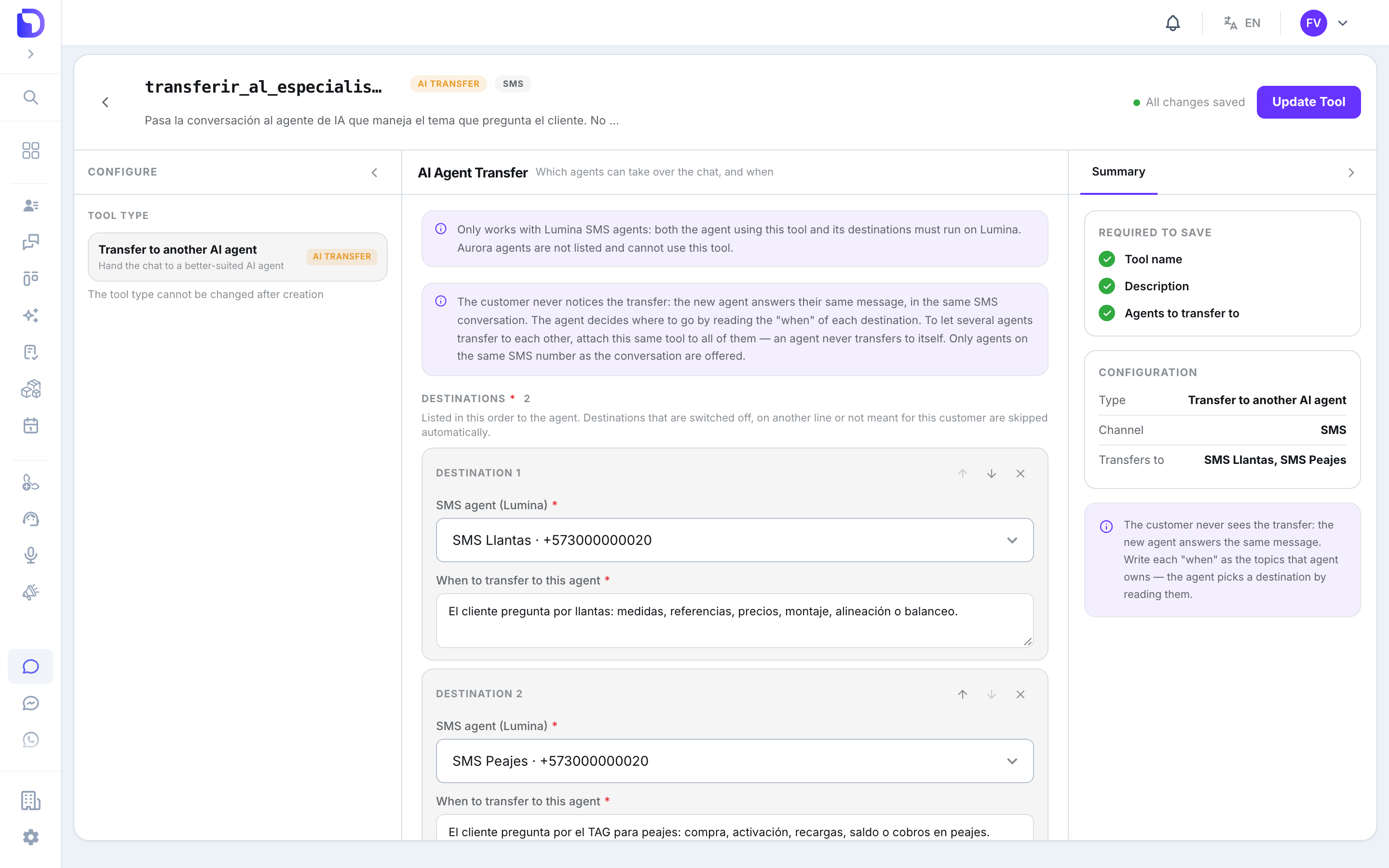The width and height of the screenshot is (1389, 868).
Task: Open the contacts list icon
Action: [x=30, y=205]
